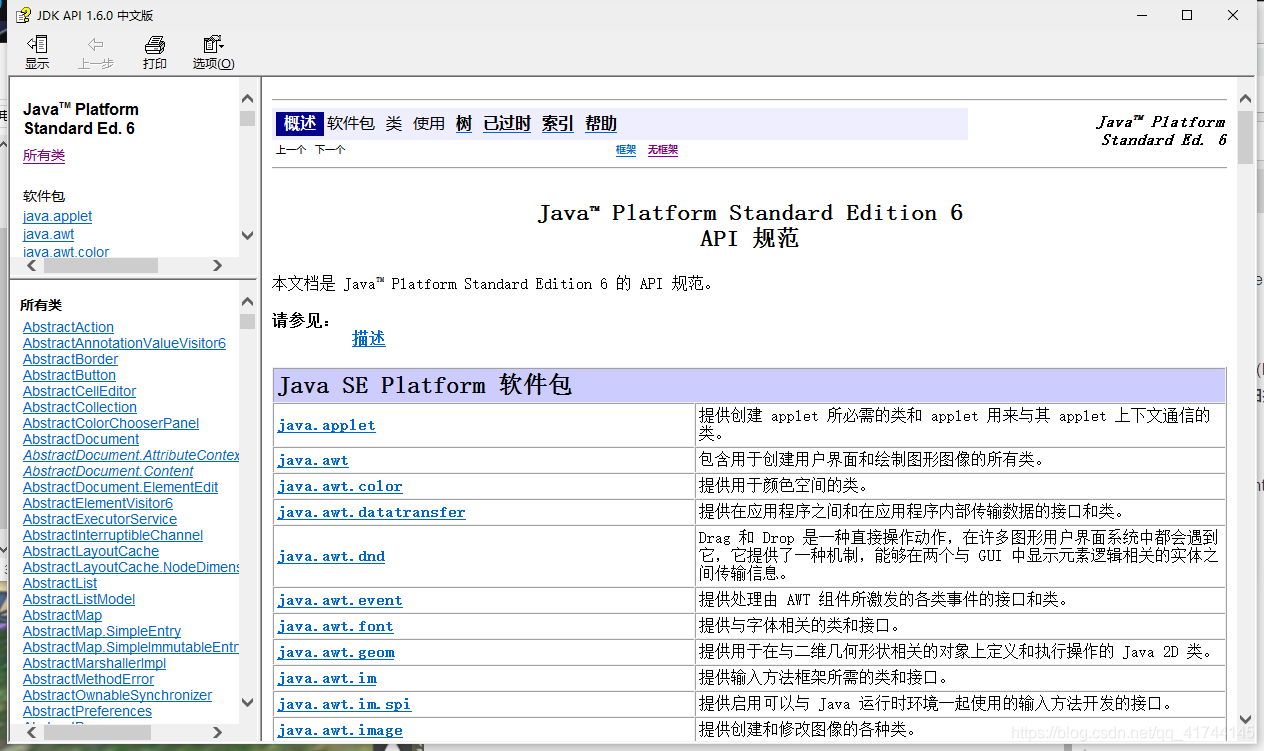
Task: Click the 显示 (Show) toolbar icon
Action: (x=37, y=45)
